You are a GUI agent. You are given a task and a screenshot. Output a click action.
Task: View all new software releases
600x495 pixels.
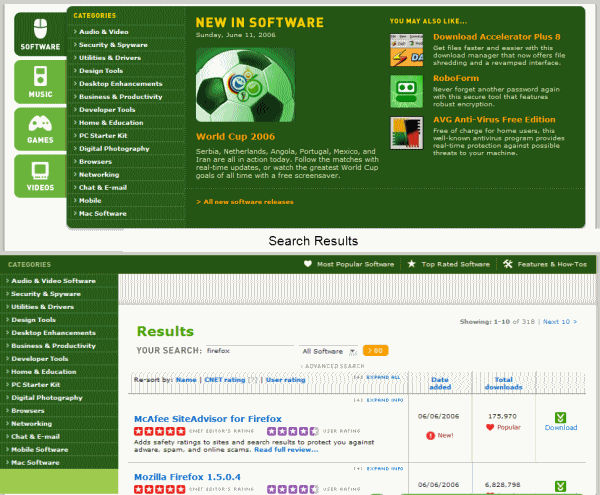click(245, 202)
